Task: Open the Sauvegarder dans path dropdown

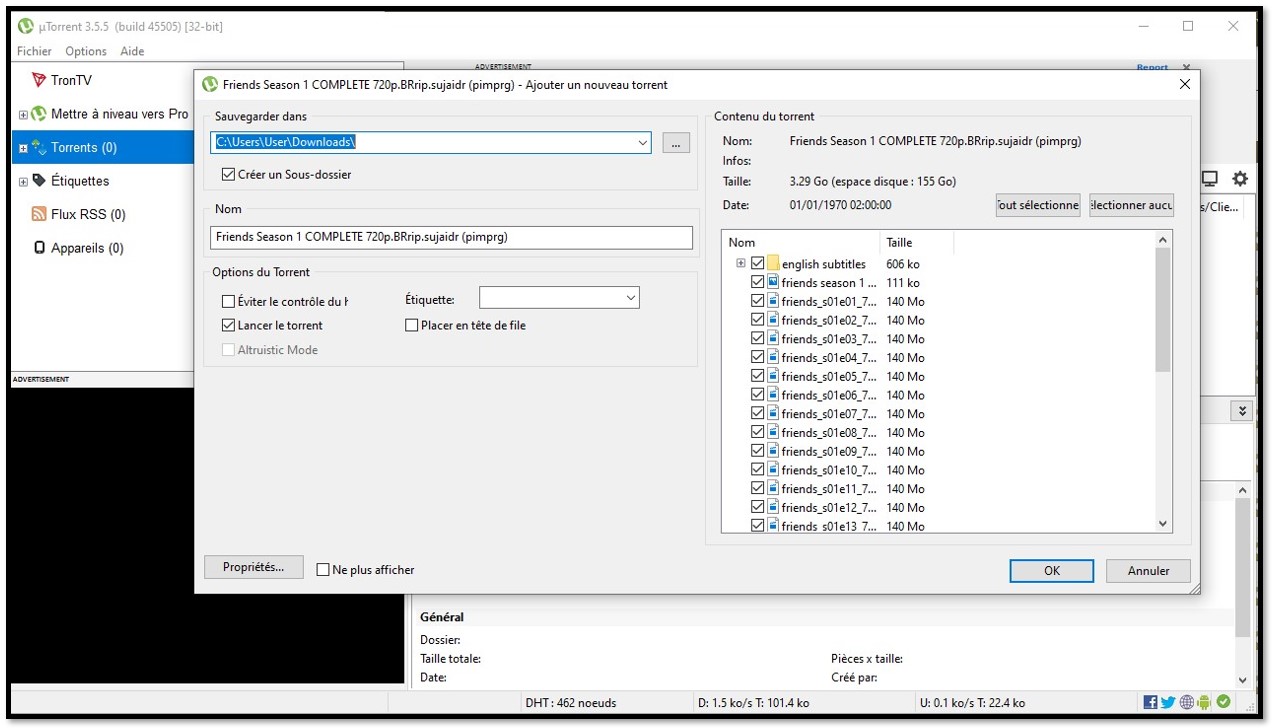Action: [x=642, y=143]
